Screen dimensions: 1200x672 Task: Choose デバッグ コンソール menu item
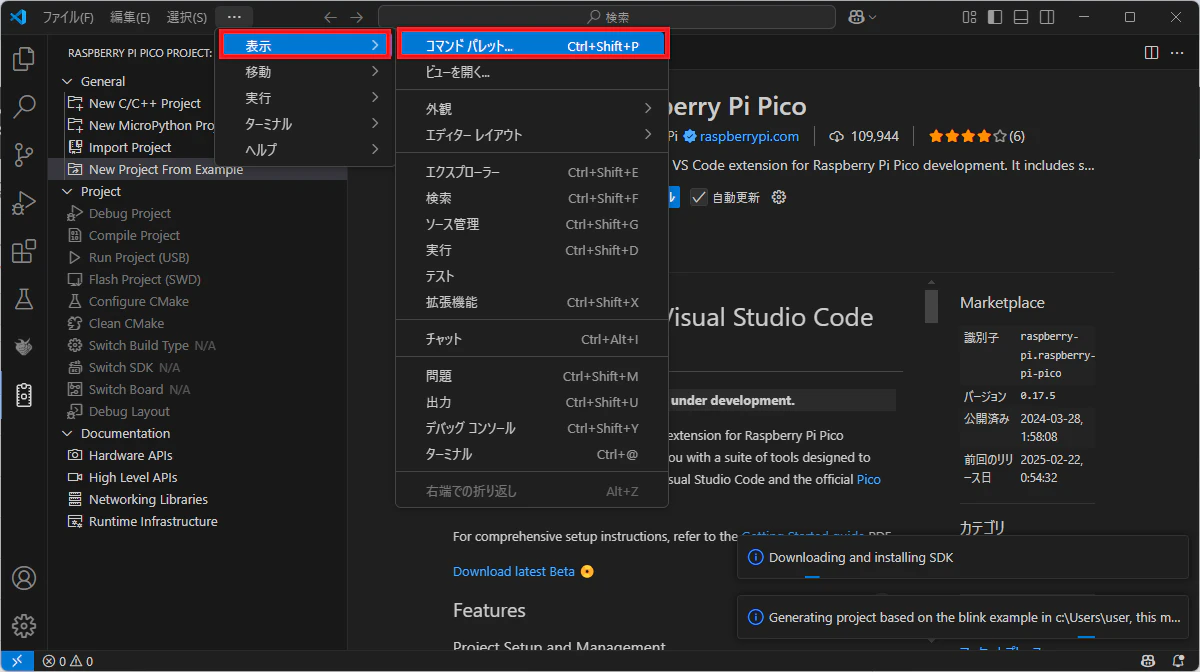coord(532,428)
